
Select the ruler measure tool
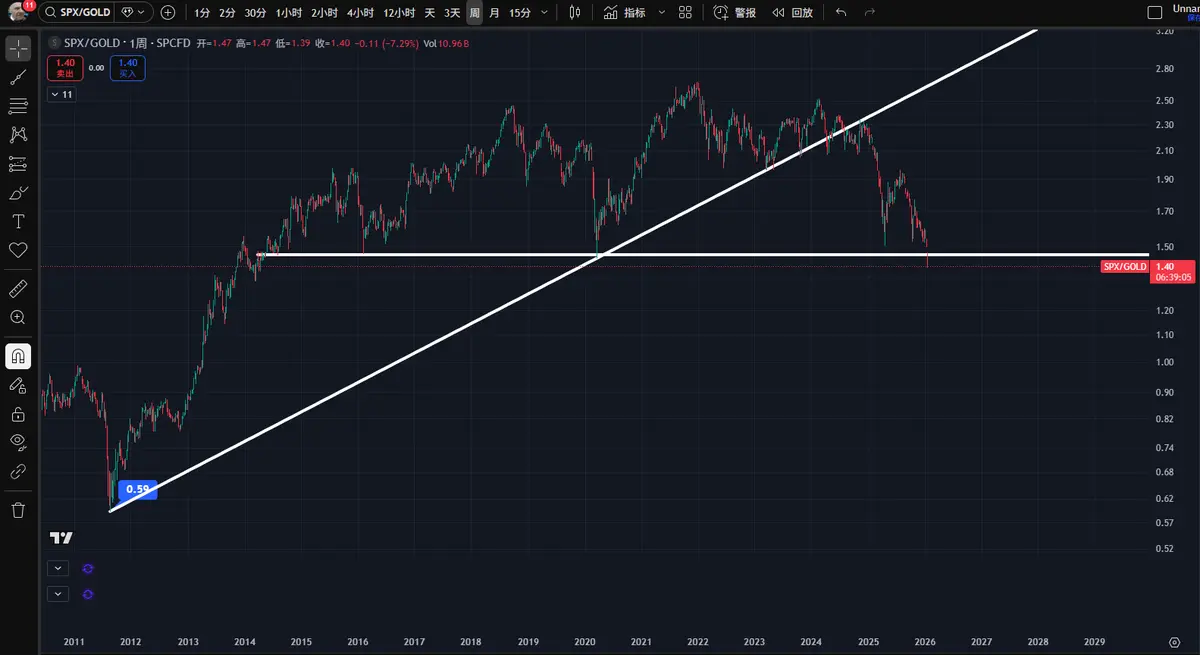pos(18,288)
